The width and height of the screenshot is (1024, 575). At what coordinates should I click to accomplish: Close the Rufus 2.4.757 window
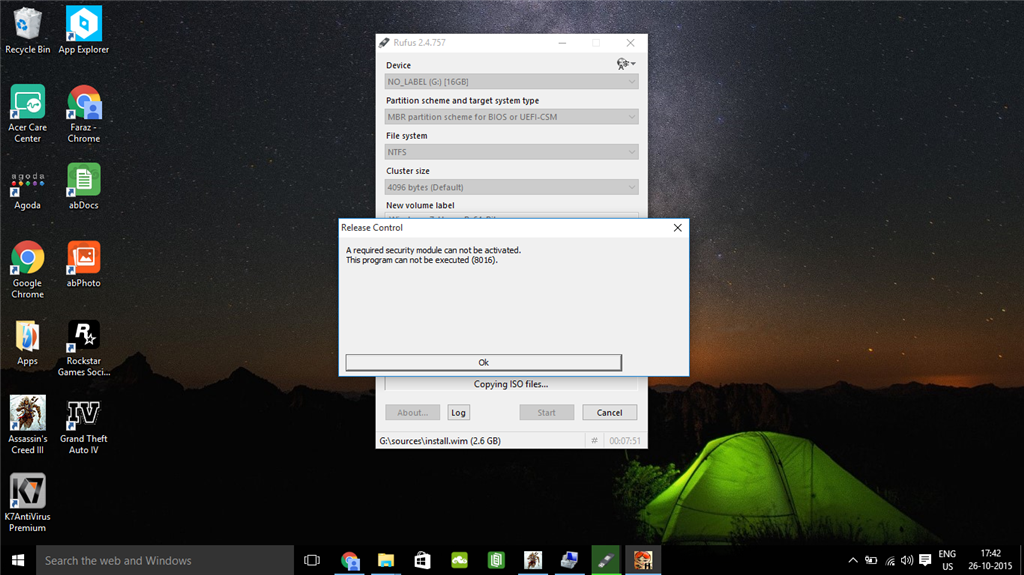coord(630,42)
